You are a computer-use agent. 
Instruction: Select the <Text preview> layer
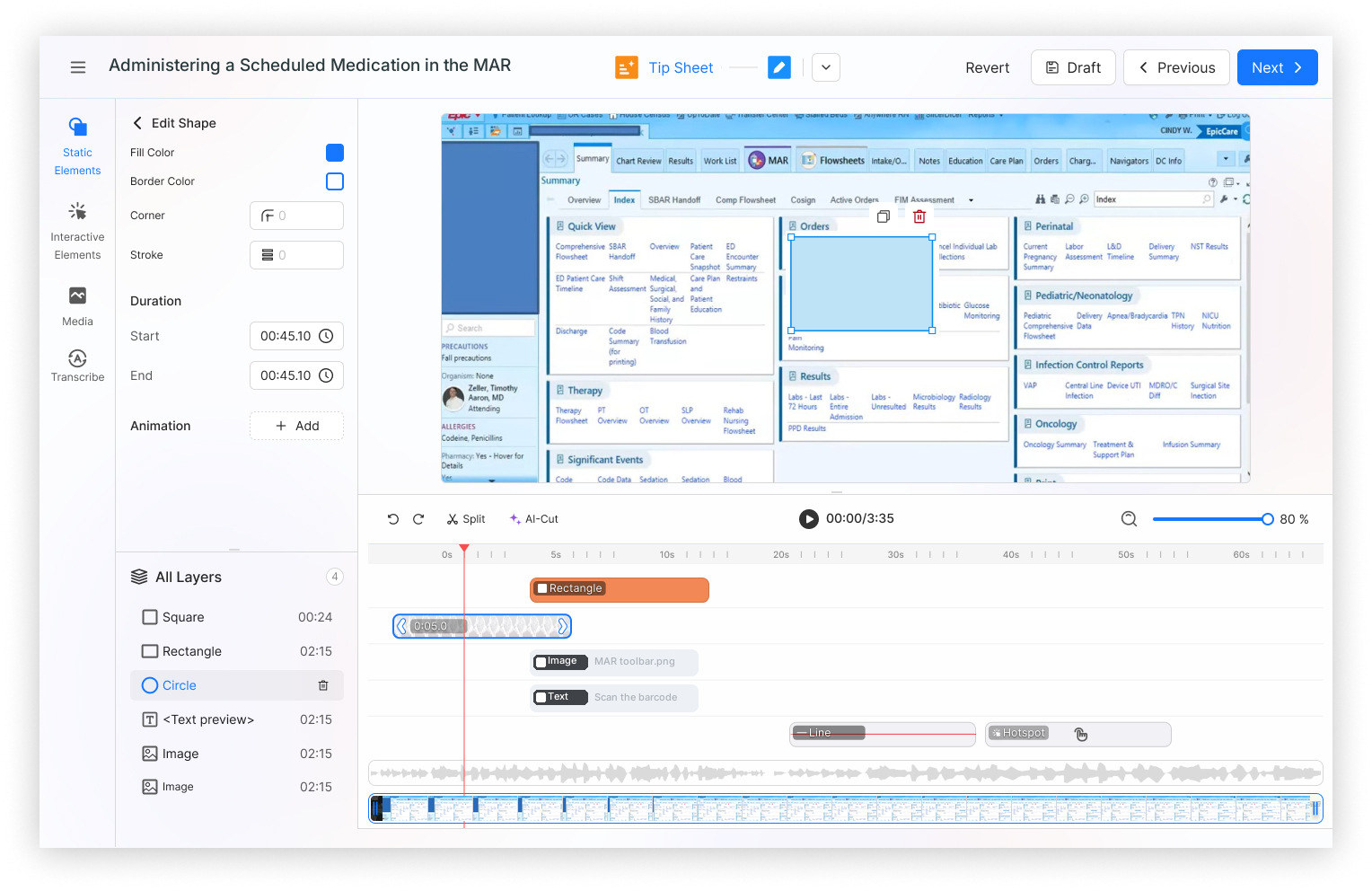[x=237, y=719]
